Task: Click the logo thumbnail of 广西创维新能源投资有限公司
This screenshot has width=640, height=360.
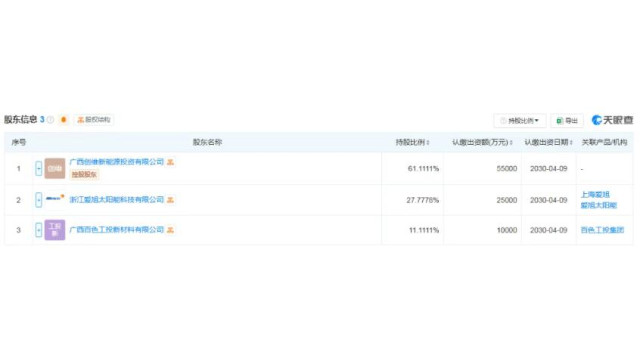Action: tap(55, 169)
